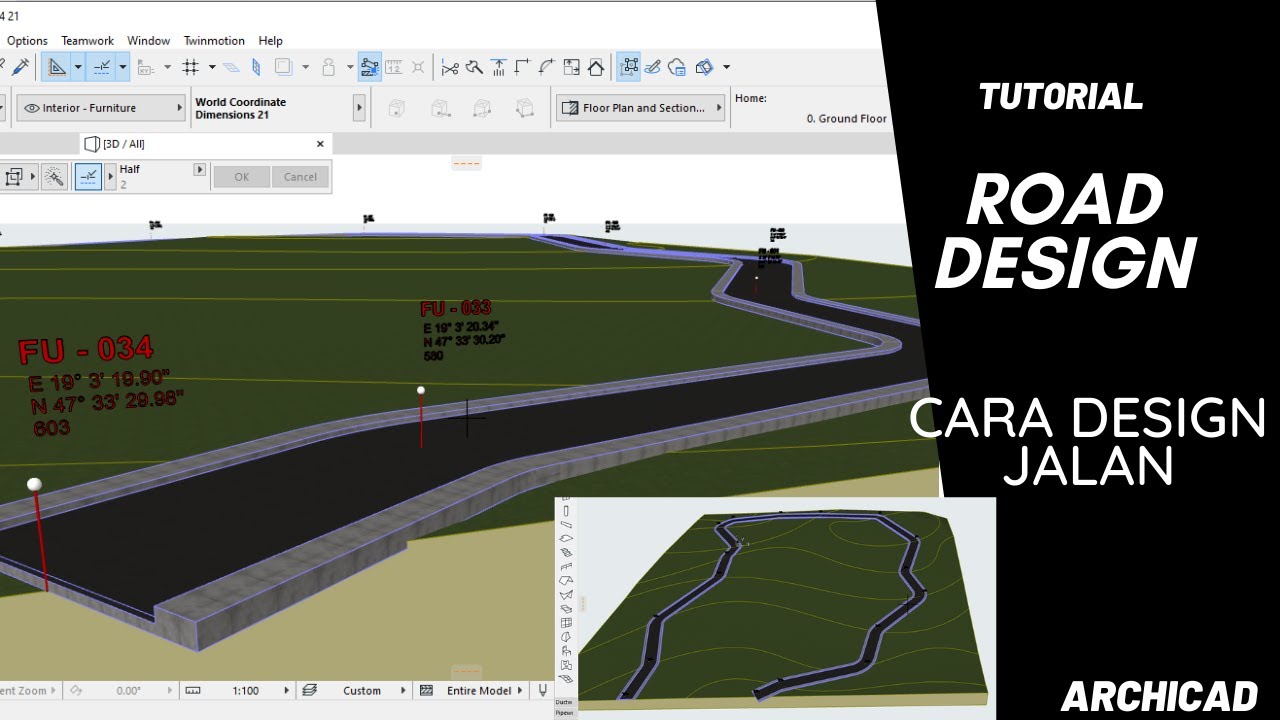Click the FU - 033 survey point label
This screenshot has height=720, width=1280.
[456, 309]
